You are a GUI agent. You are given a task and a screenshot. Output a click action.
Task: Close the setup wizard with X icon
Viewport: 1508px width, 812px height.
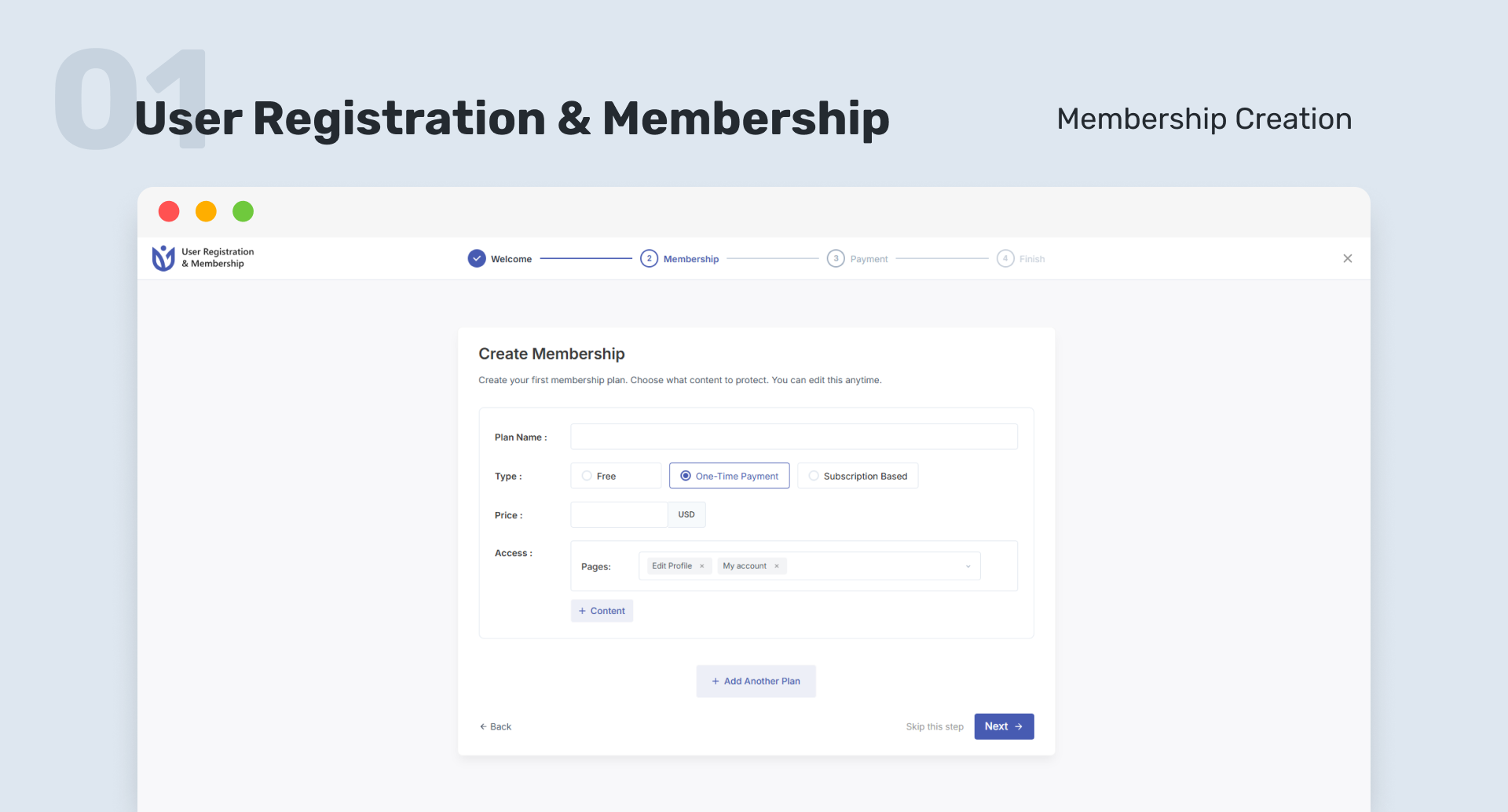[1348, 258]
